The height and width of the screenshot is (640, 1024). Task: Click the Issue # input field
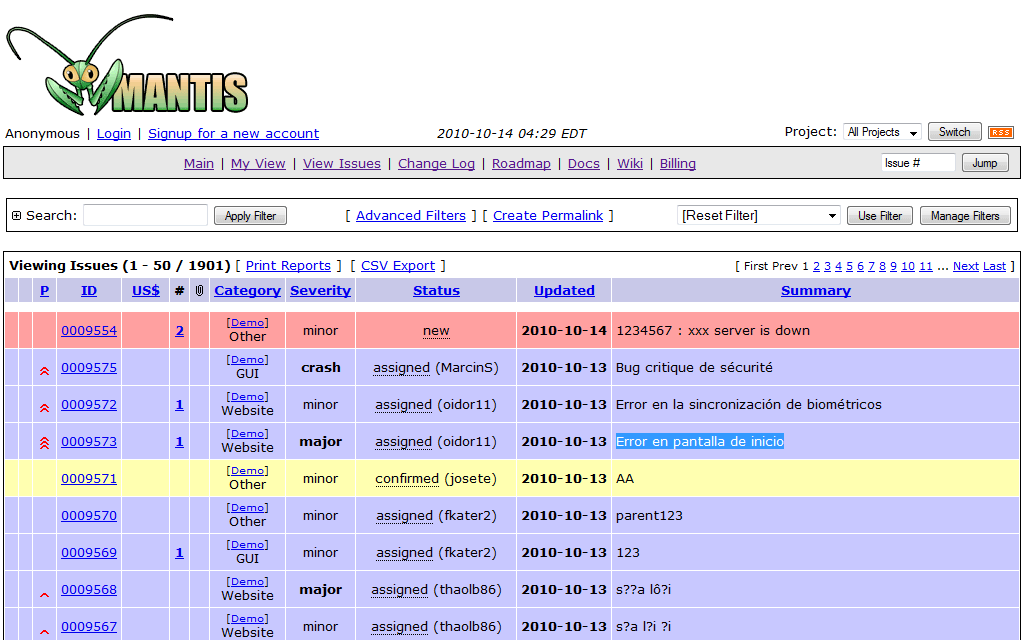(918, 163)
